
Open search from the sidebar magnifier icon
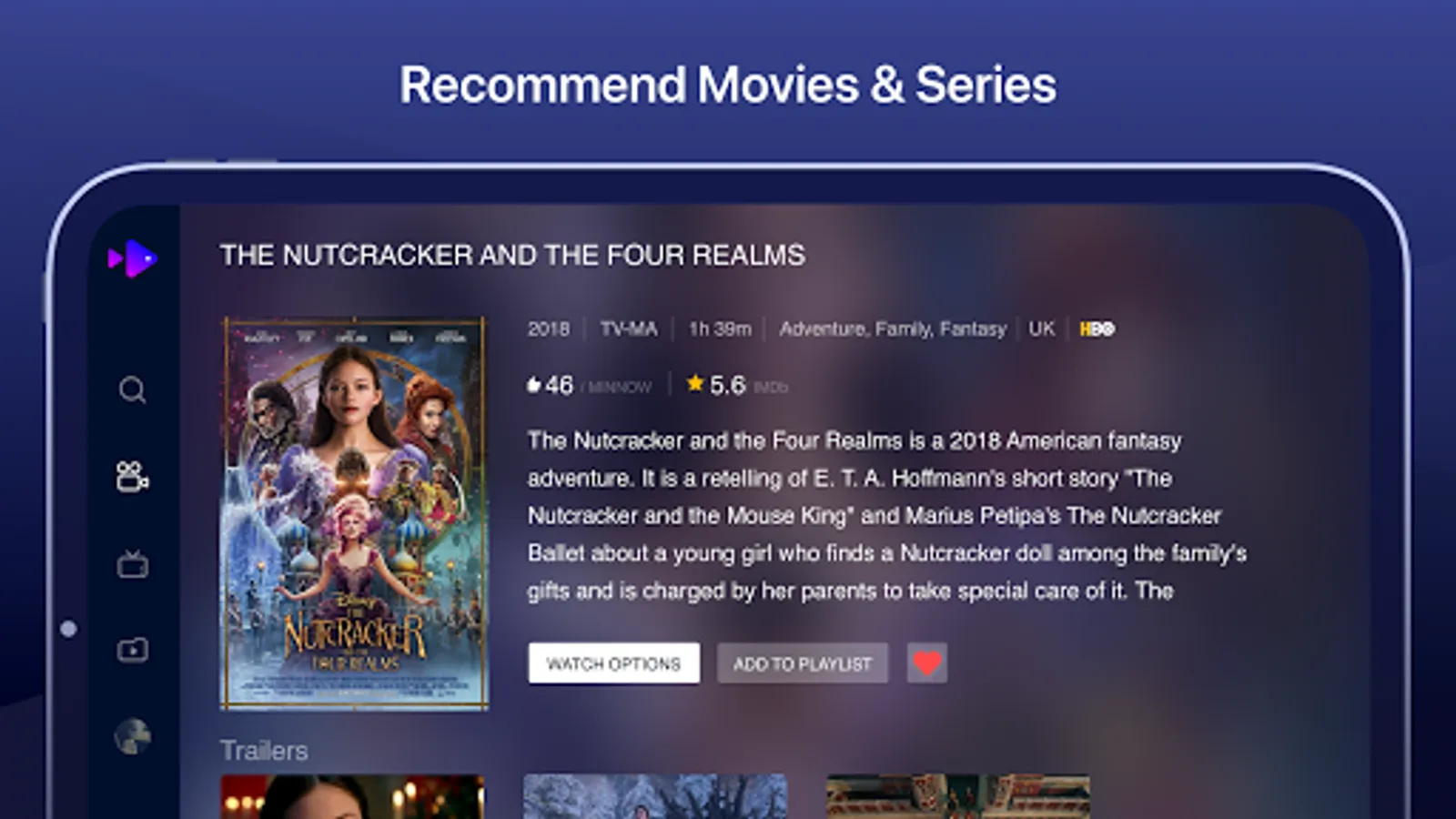click(132, 389)
